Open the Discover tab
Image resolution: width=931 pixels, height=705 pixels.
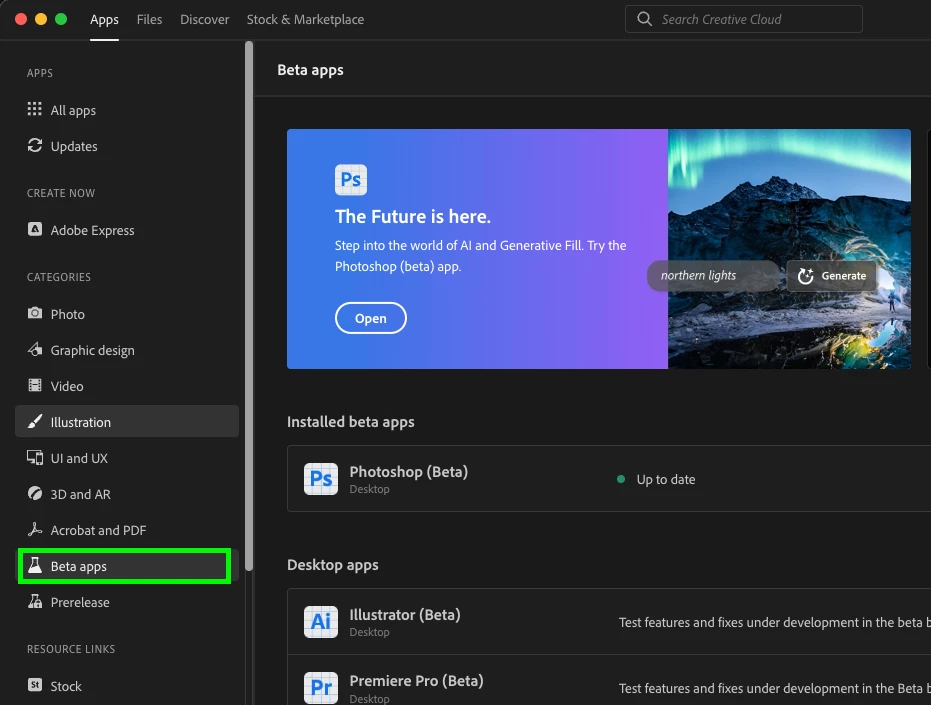tap(204, 20)
